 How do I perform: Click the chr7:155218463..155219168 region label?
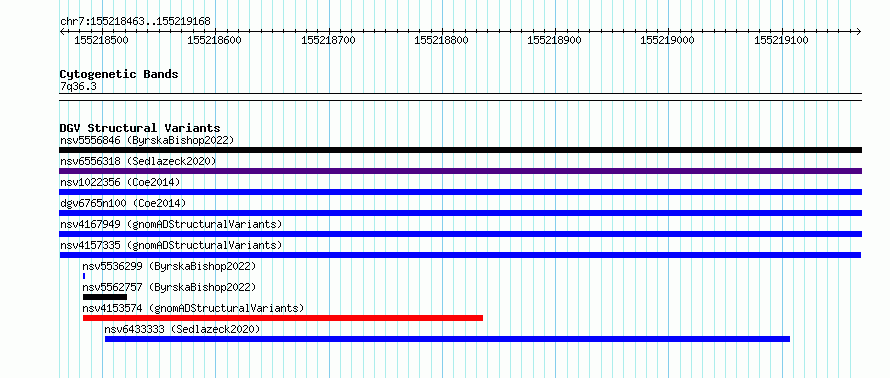(x=136, y=22)
